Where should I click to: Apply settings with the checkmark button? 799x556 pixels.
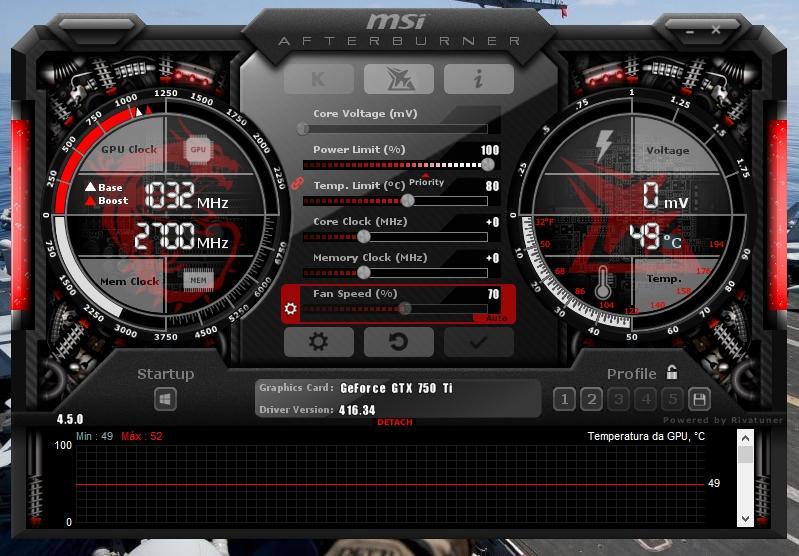point(478,341)
